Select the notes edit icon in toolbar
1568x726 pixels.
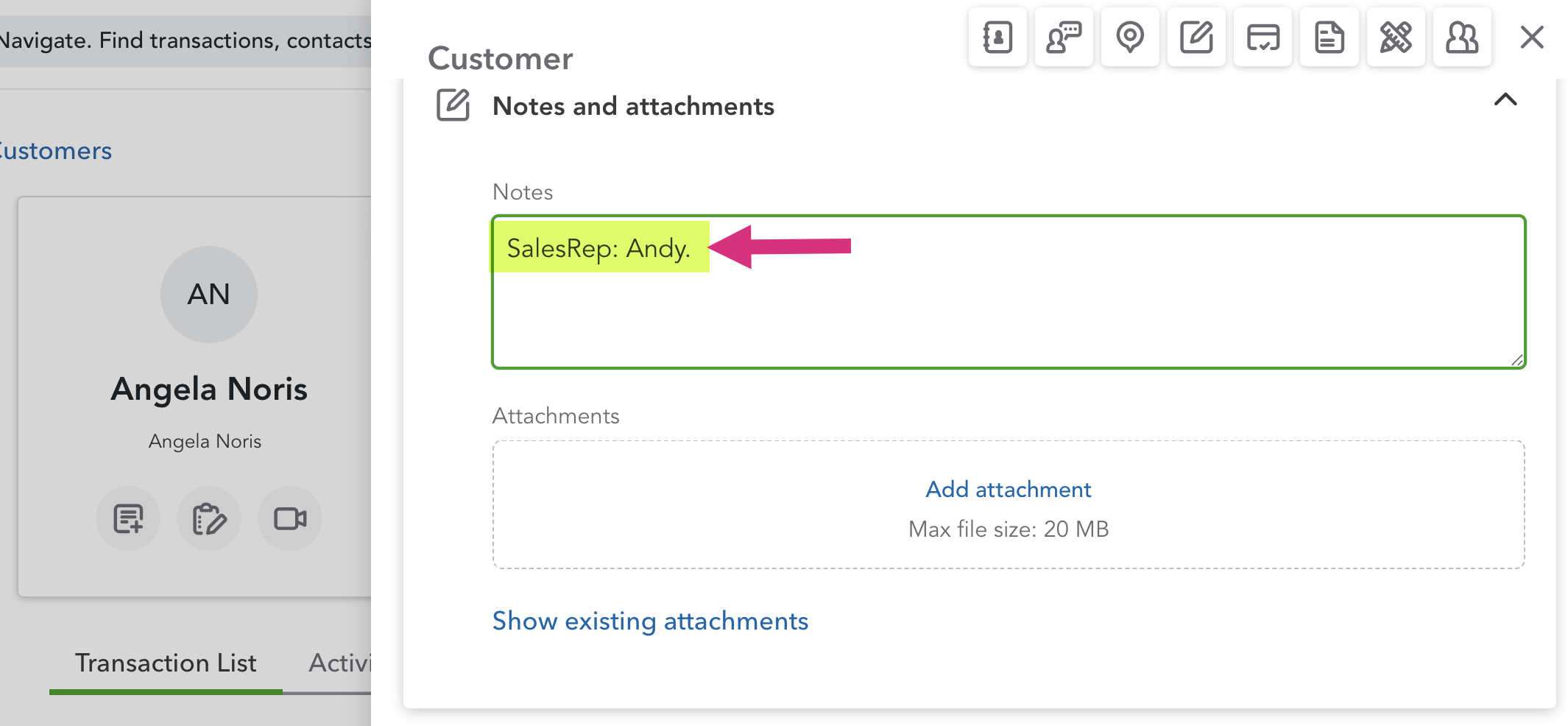pyautogui.click(x=1196, y=38)
